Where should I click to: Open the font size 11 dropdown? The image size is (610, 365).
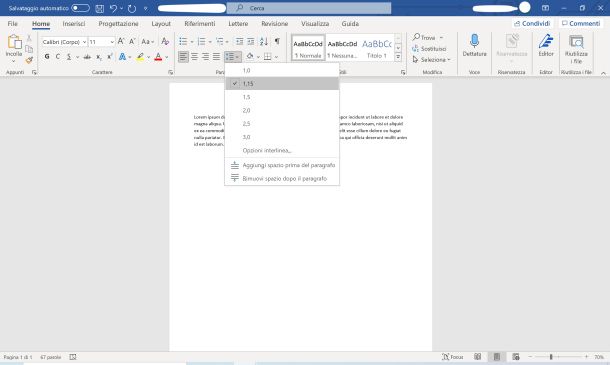[x=112, y=42]
